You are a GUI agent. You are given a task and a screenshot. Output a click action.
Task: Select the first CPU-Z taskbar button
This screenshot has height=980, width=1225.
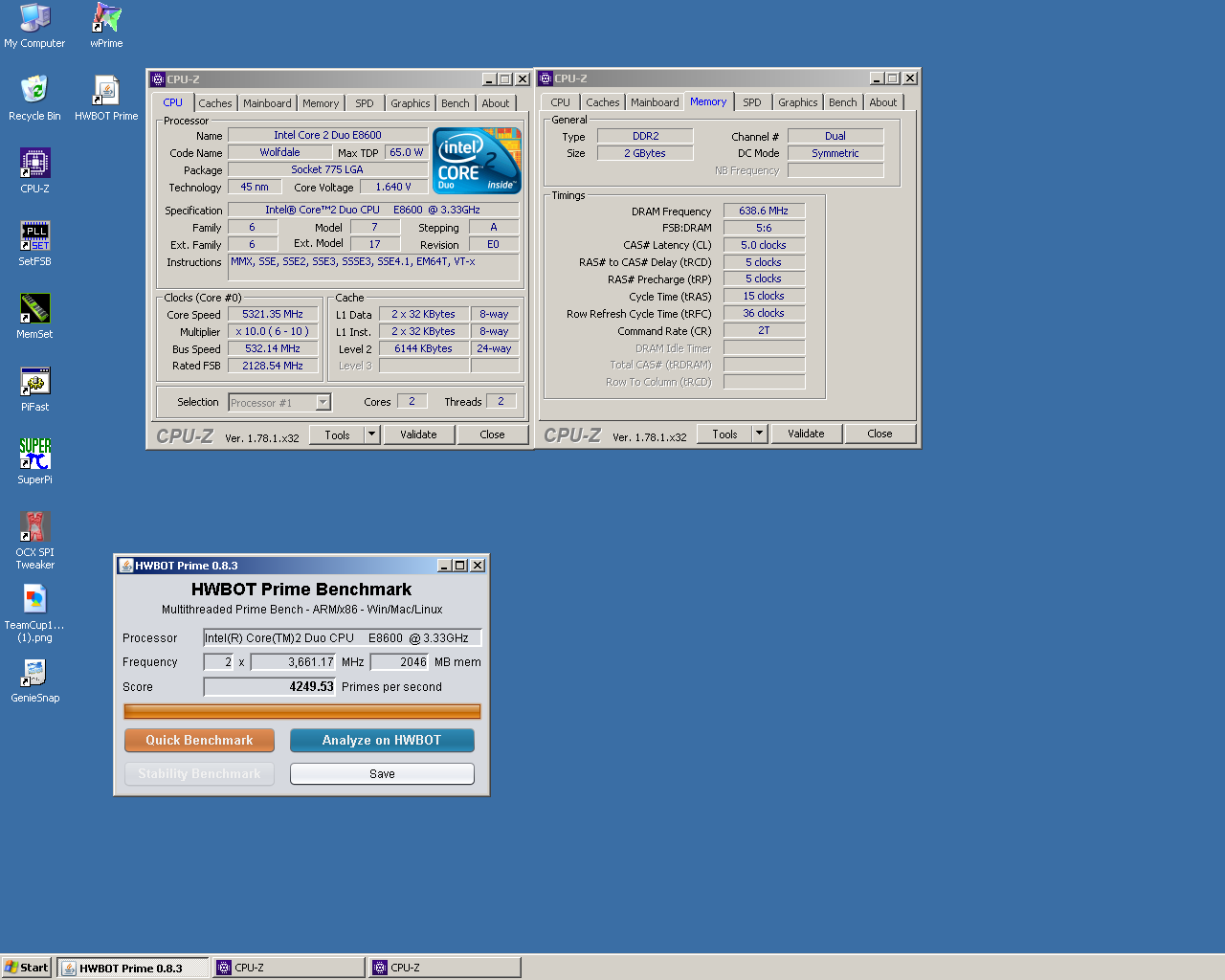(x=288, y=968)
